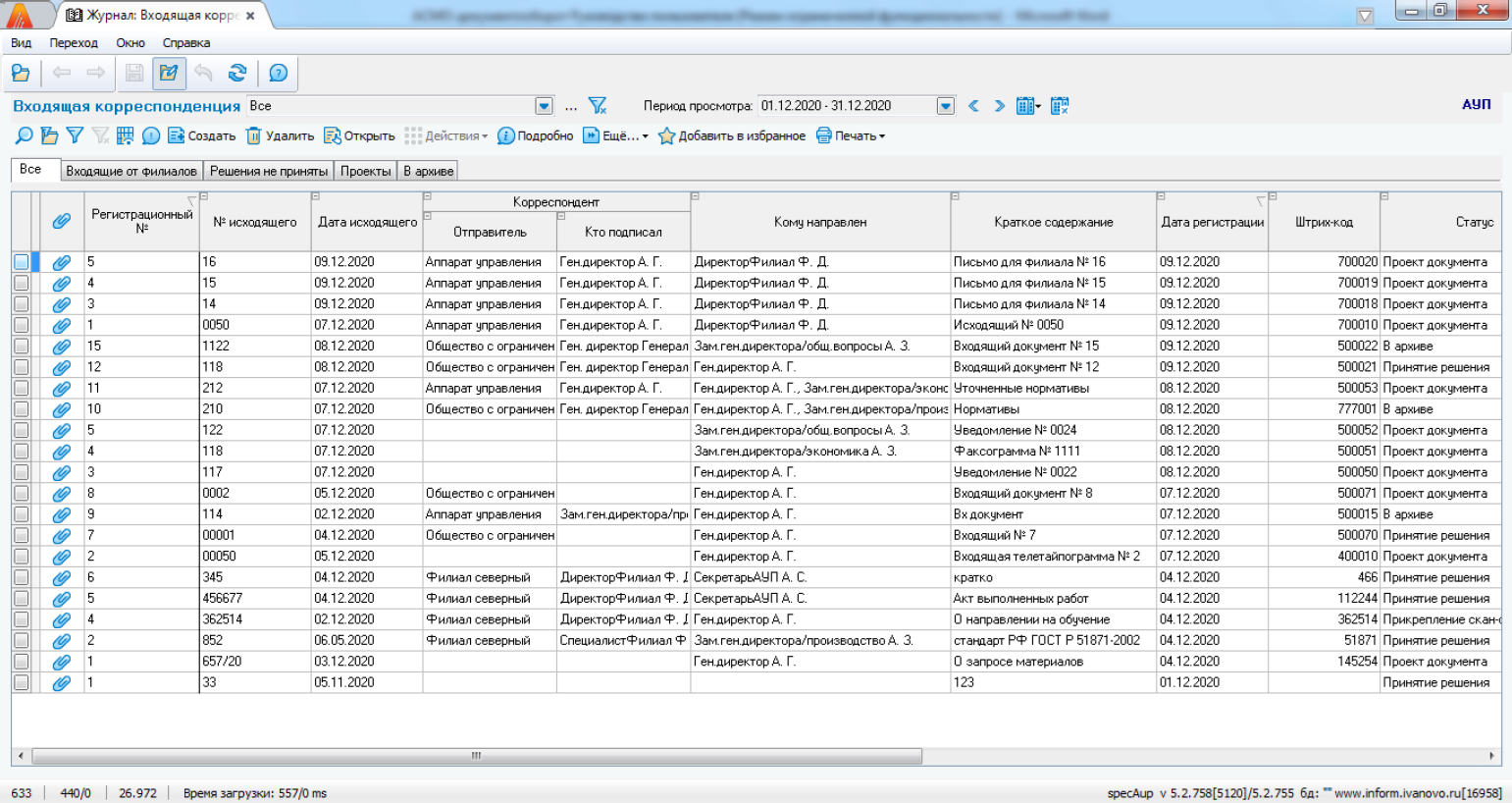Viewport: 1512px width, 803px height.
Task: Click the funnel filter icon
Action: pyautogui.click(x=75, y=136)
